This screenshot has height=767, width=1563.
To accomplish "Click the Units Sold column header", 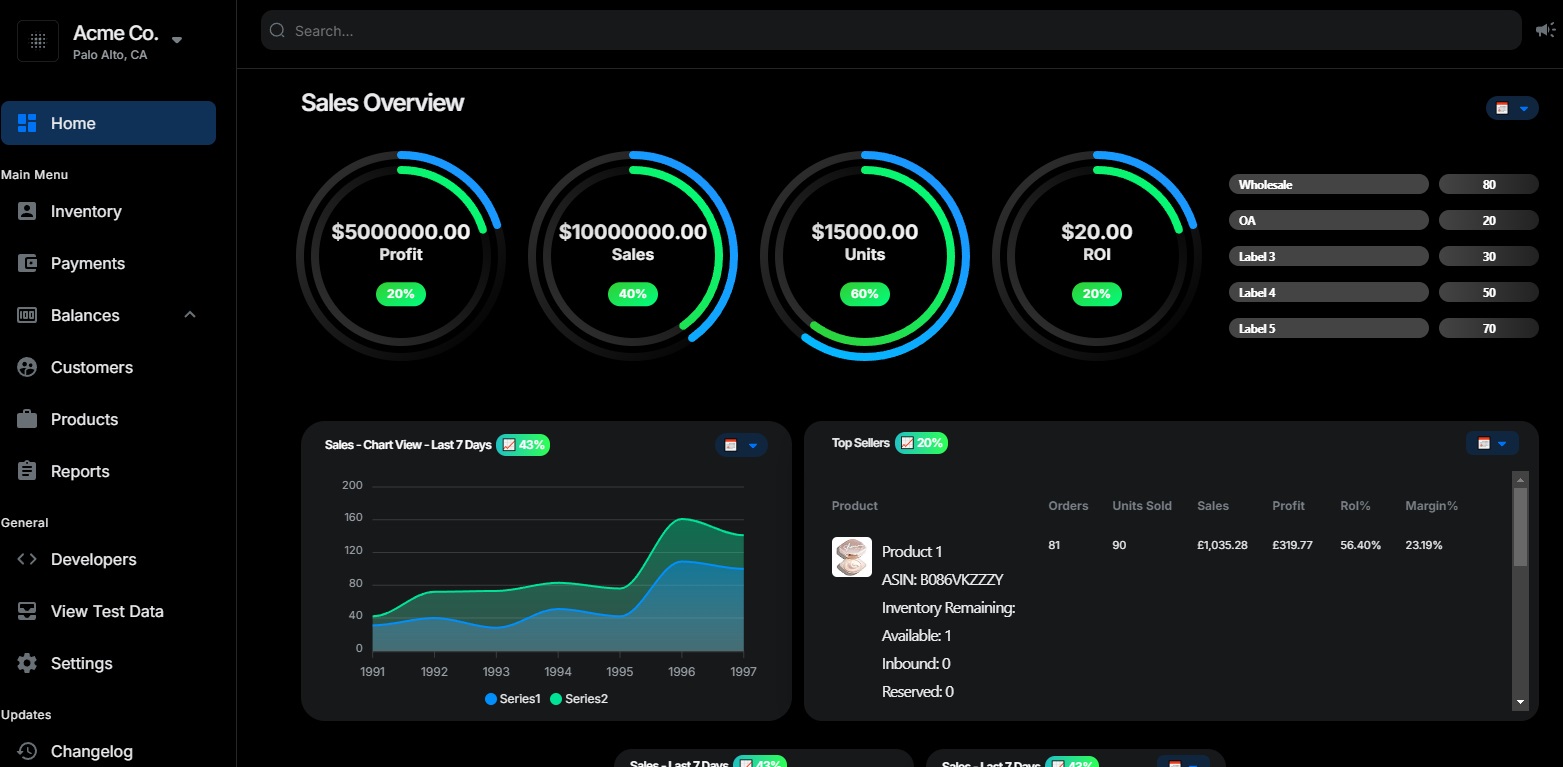I will click(1142, 506).
